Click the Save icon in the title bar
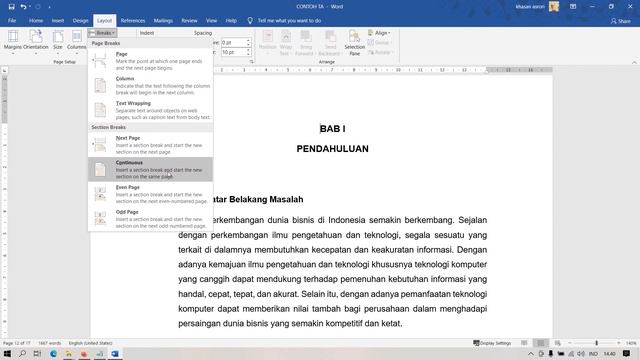This screenshot has height=360, width=640. pos(11,7)
